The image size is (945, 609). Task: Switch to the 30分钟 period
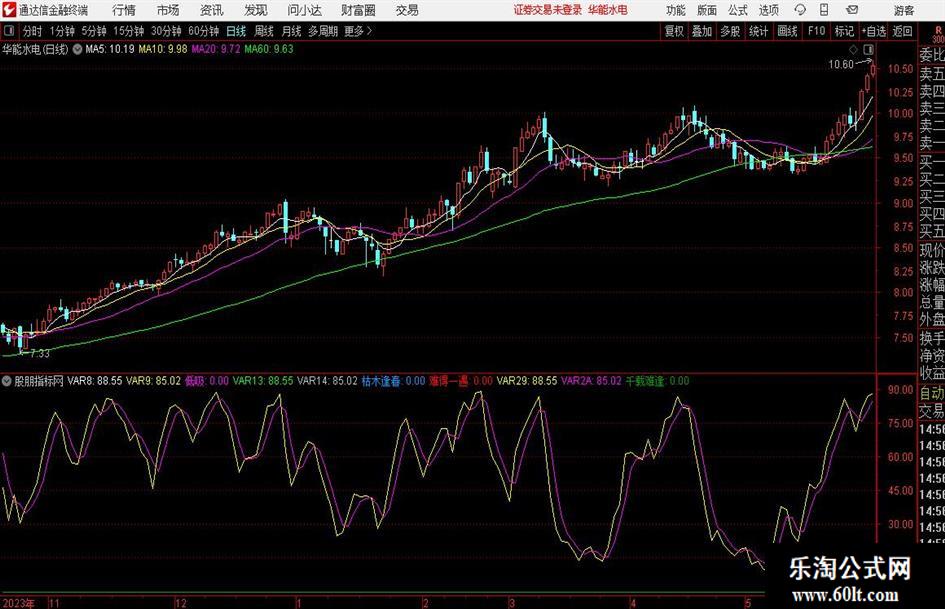coord(166,31)
